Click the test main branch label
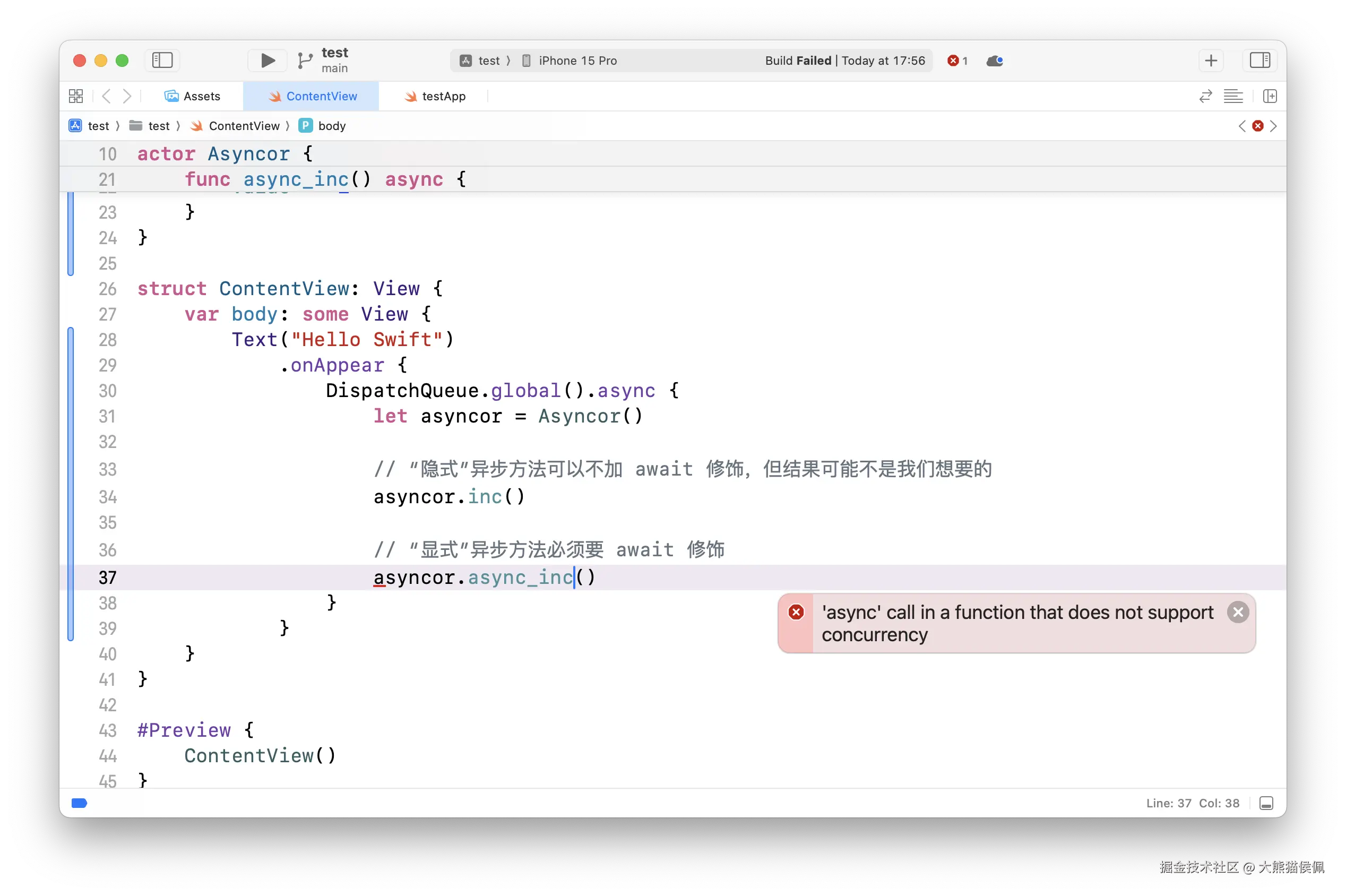The image size is (1346, 896). tap(334, 60)
